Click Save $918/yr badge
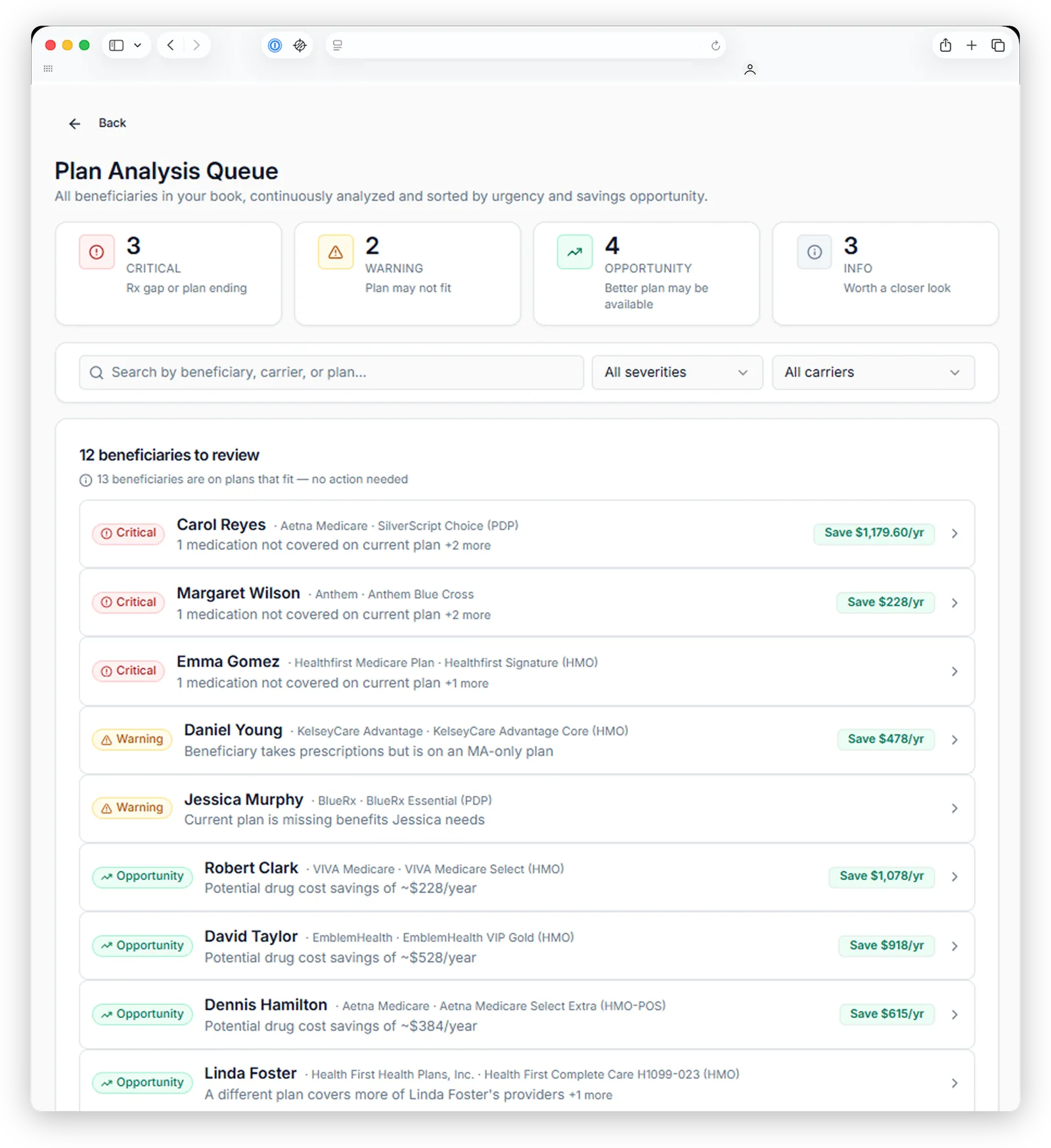Viewport: 1051px width, 1148px height. tap(887, 946)
